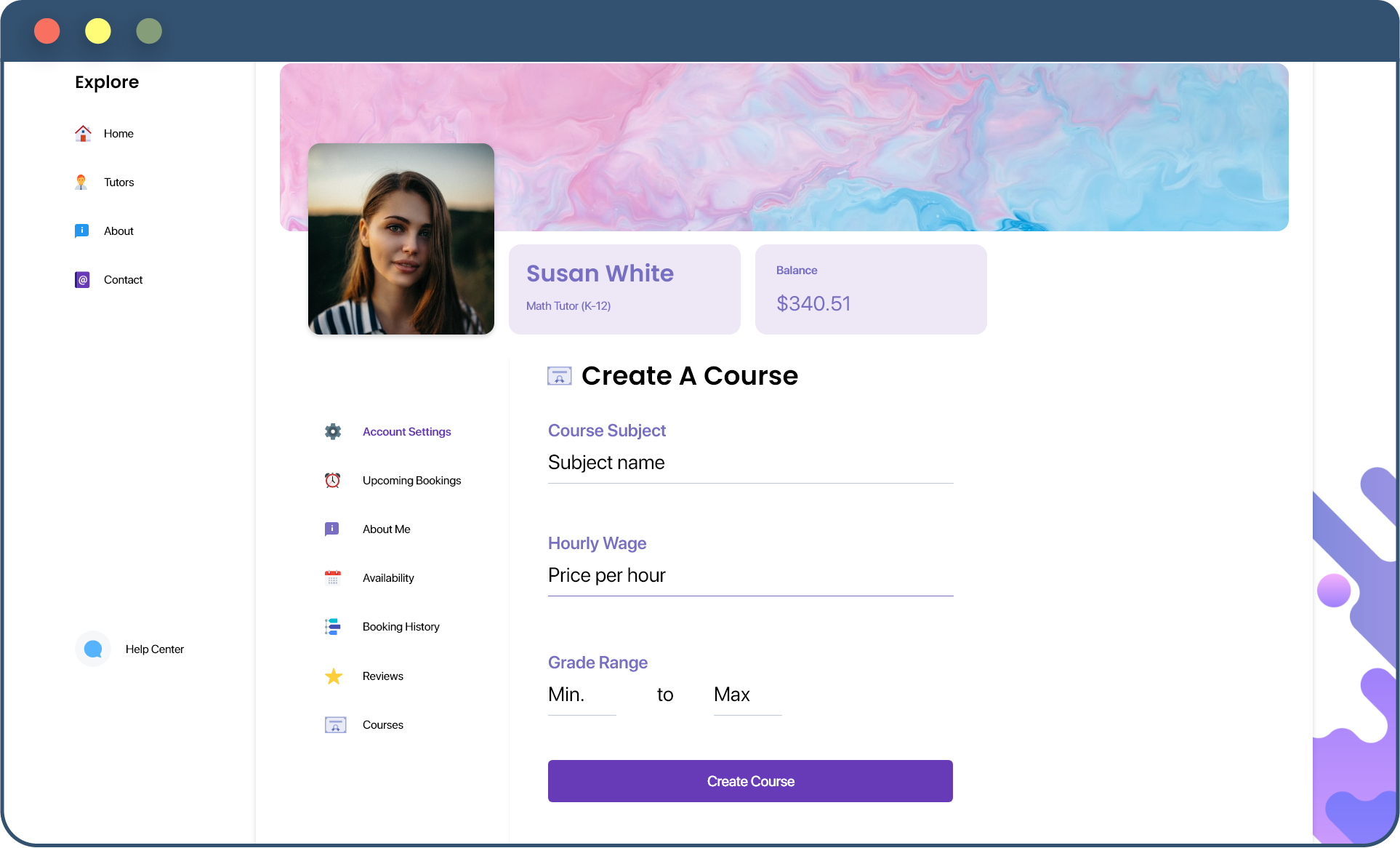Select the About Me info icon
This screenshot has height=848, width=1400.
pyautogui.click(x=332, y=528)
